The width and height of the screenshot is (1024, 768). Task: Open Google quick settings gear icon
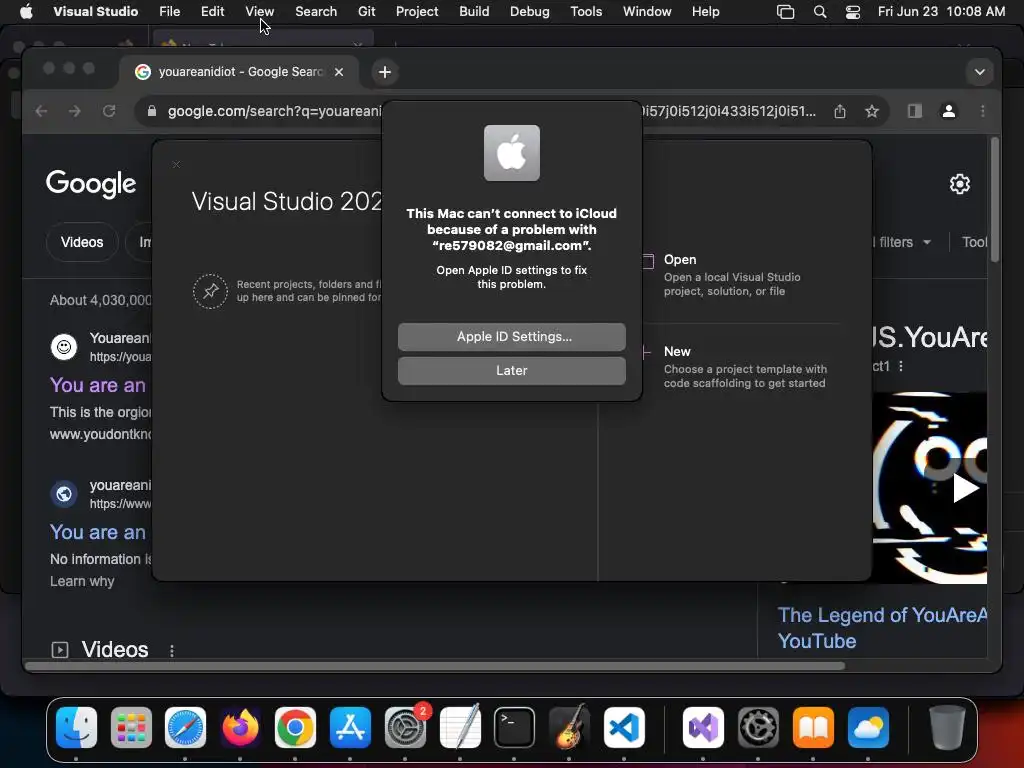click(959, 184)
